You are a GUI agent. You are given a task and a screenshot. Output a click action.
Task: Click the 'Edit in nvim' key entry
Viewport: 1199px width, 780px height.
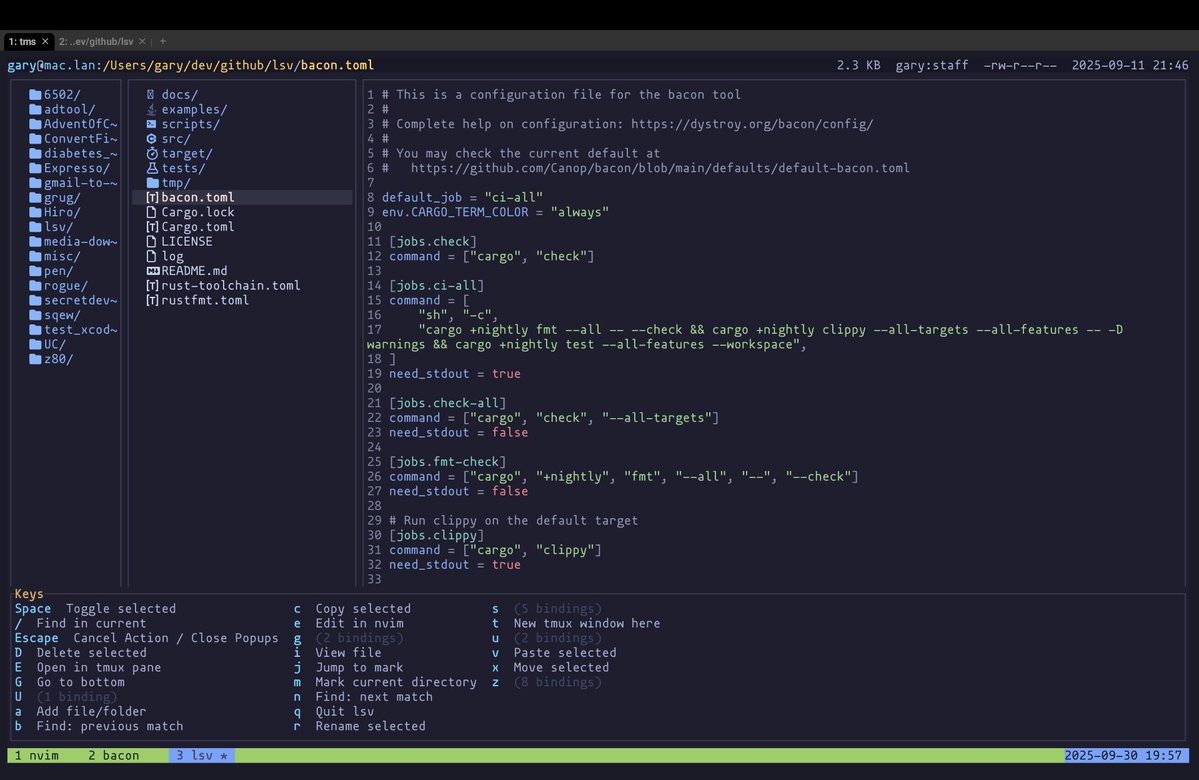click(x=349, y=623)
